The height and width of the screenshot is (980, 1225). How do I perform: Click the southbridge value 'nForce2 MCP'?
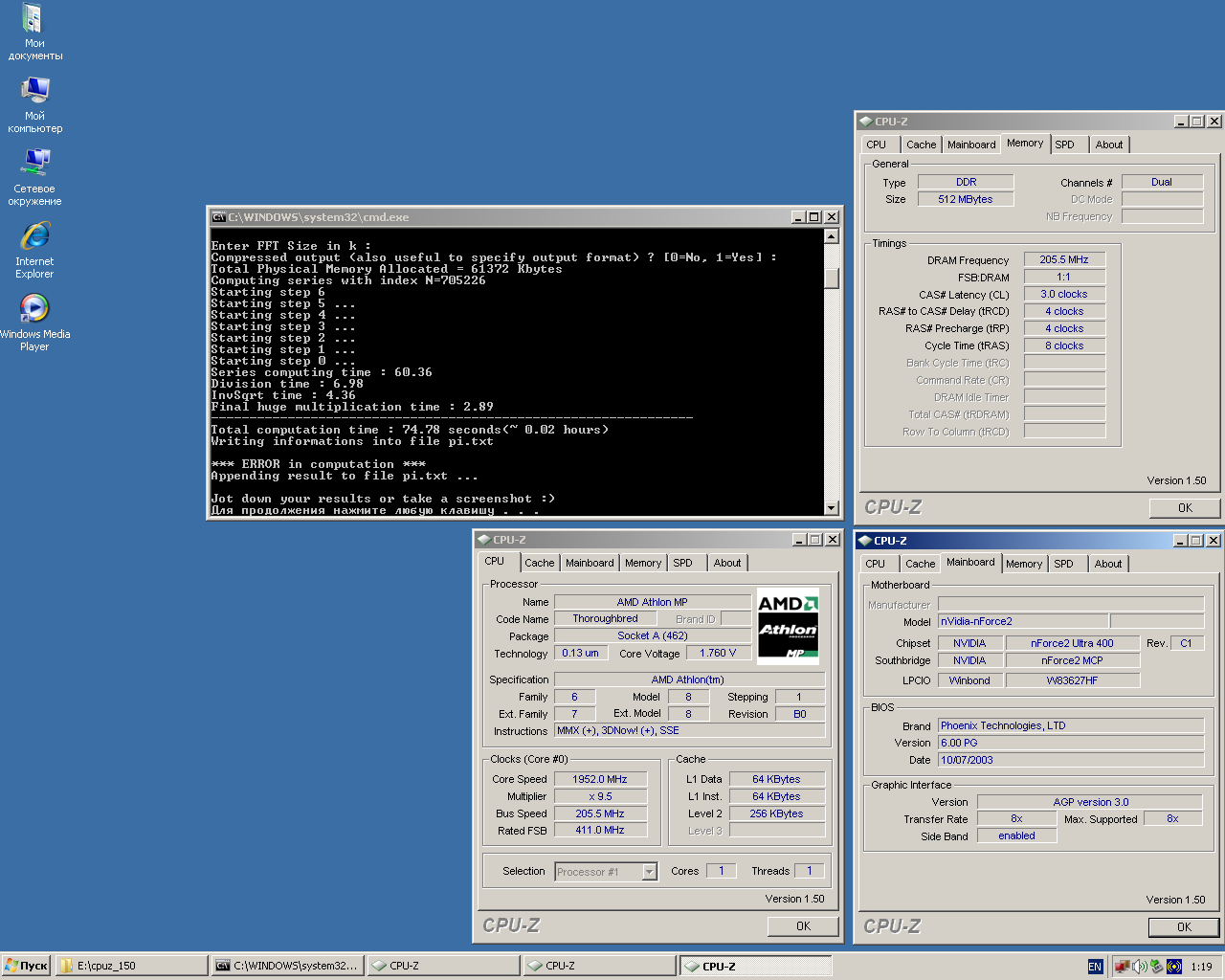pos(1072,660)
